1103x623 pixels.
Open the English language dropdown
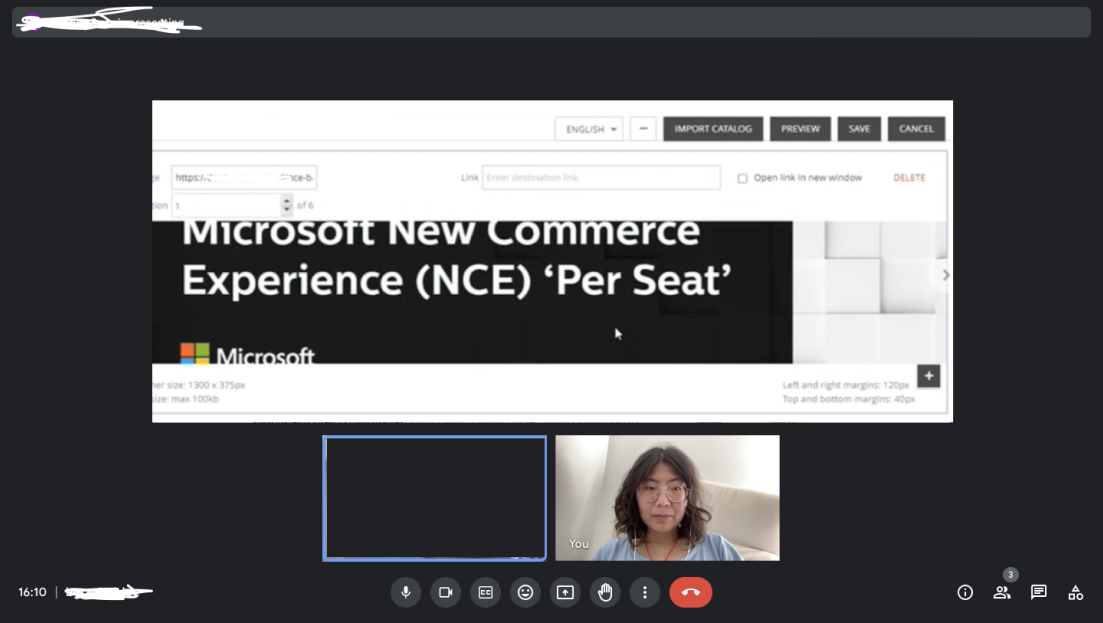click(589, 129)
